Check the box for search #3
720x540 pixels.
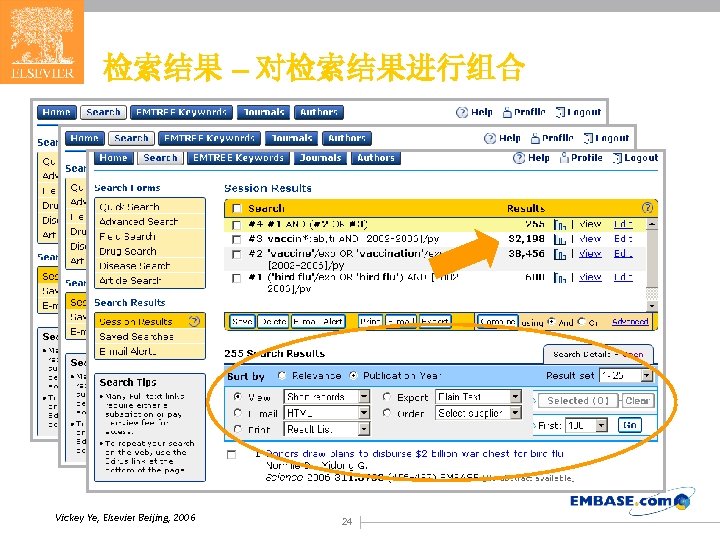pos(236,239)
